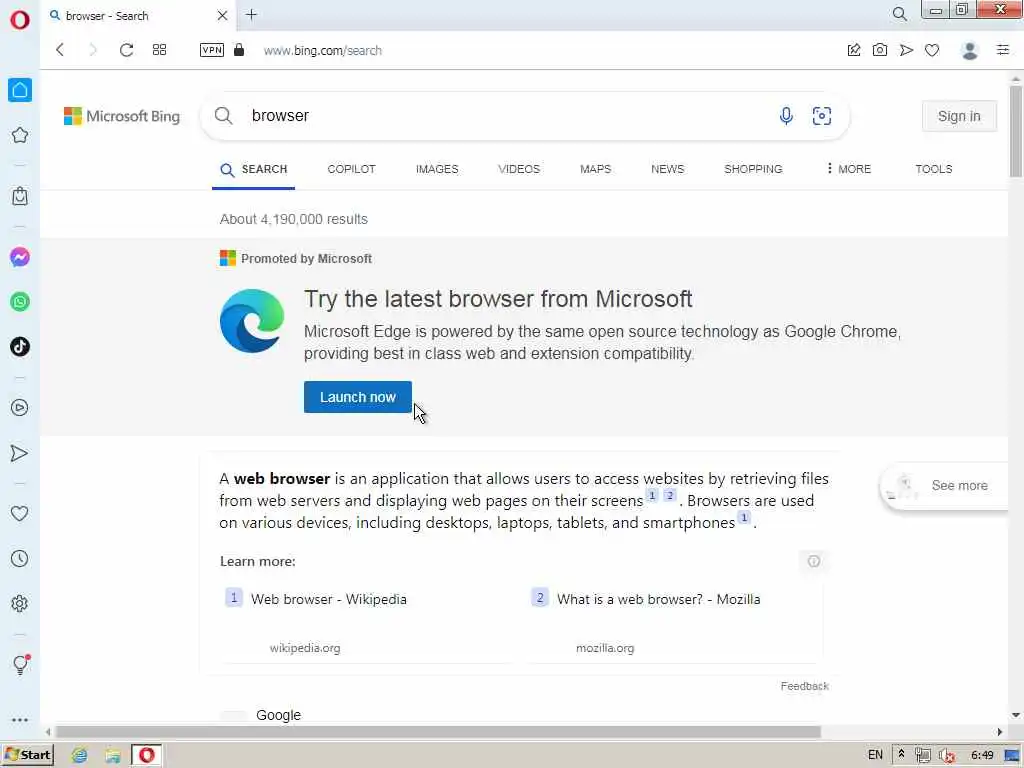This screenshot has height=768, width=1024.
Task: Open Bing visual search camera icon
Action: pyautogui.click(x=822, y=116)
